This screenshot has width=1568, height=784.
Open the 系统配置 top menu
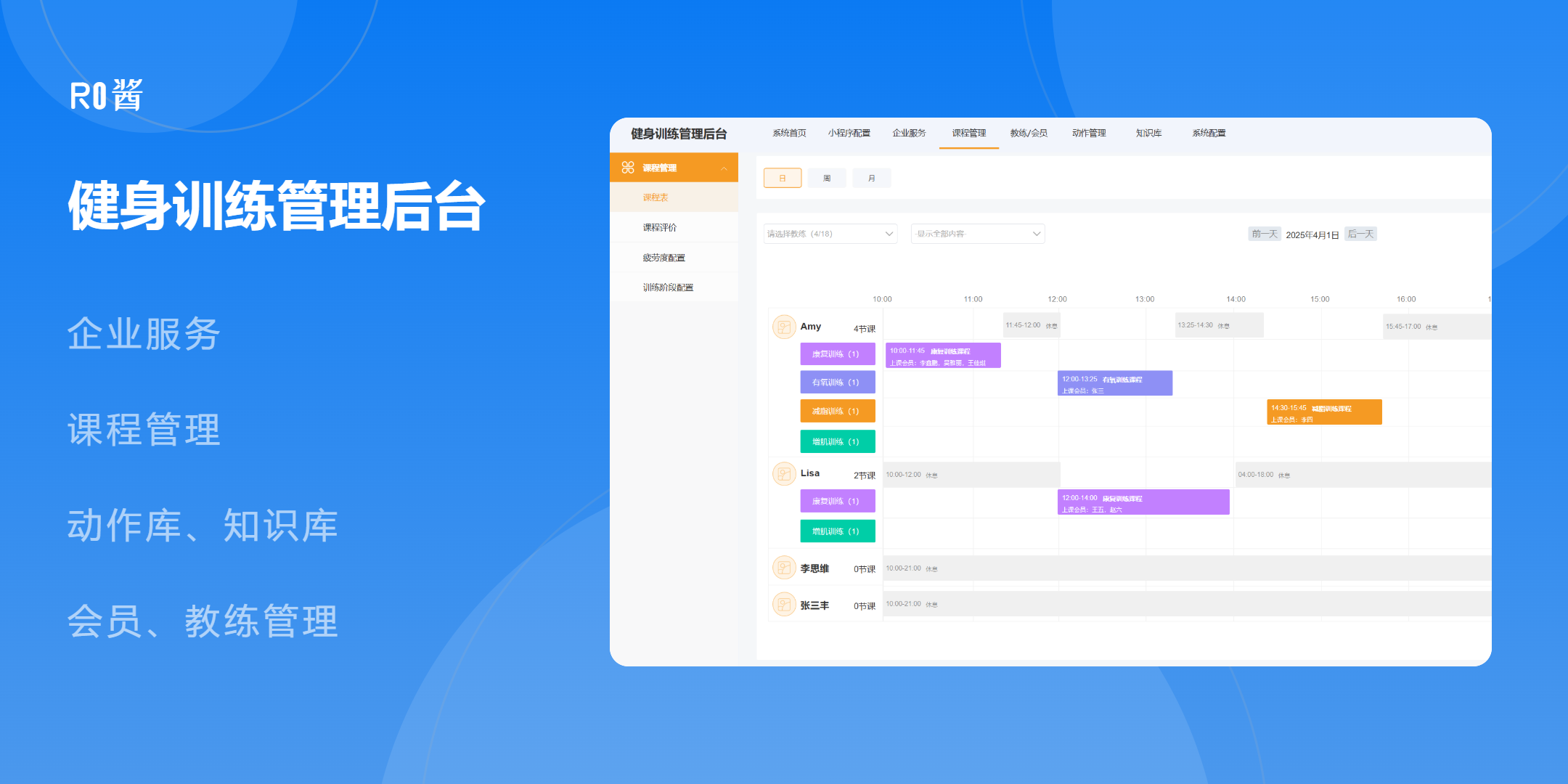pyautogui.click(x=1209, y=133)
